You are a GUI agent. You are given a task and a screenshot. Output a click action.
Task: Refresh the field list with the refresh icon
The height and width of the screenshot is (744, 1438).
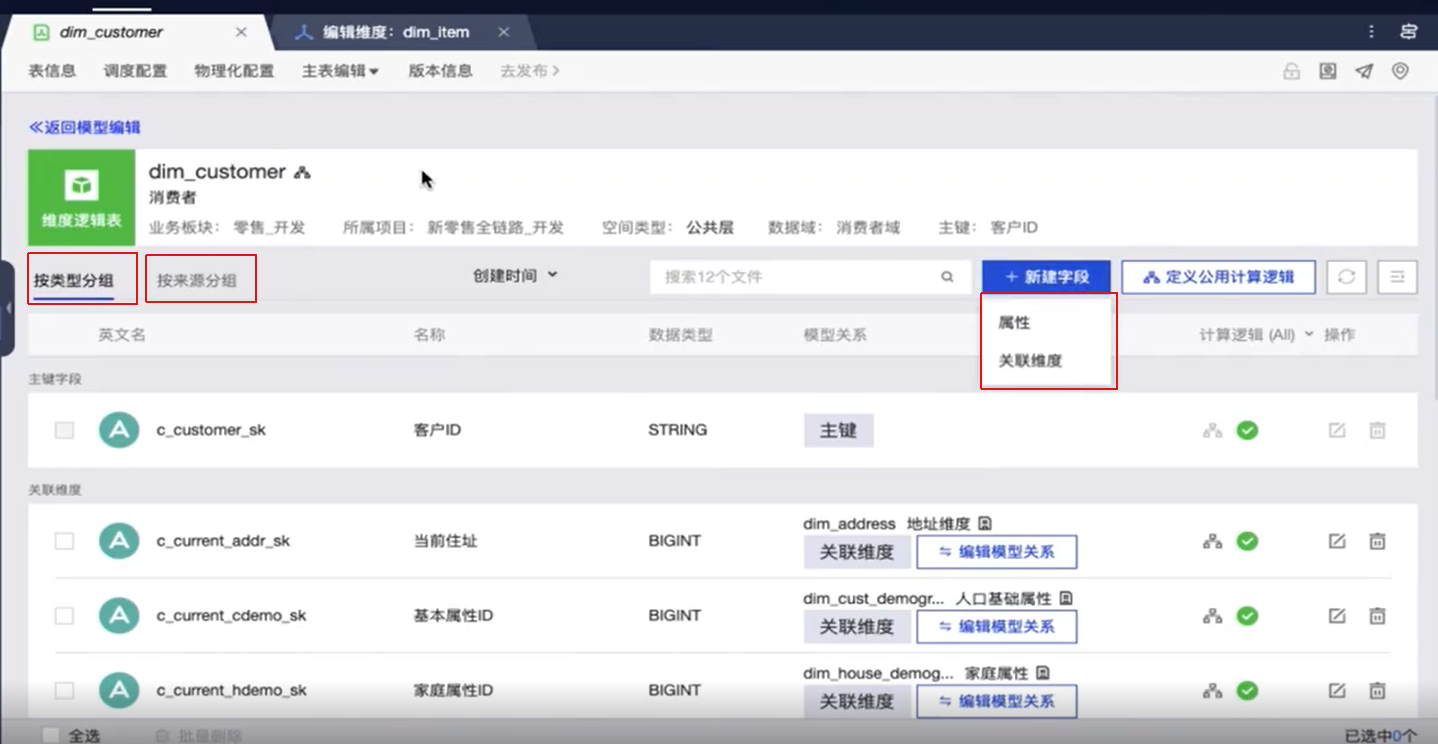pyautogui.click(x=1346, y=277)
